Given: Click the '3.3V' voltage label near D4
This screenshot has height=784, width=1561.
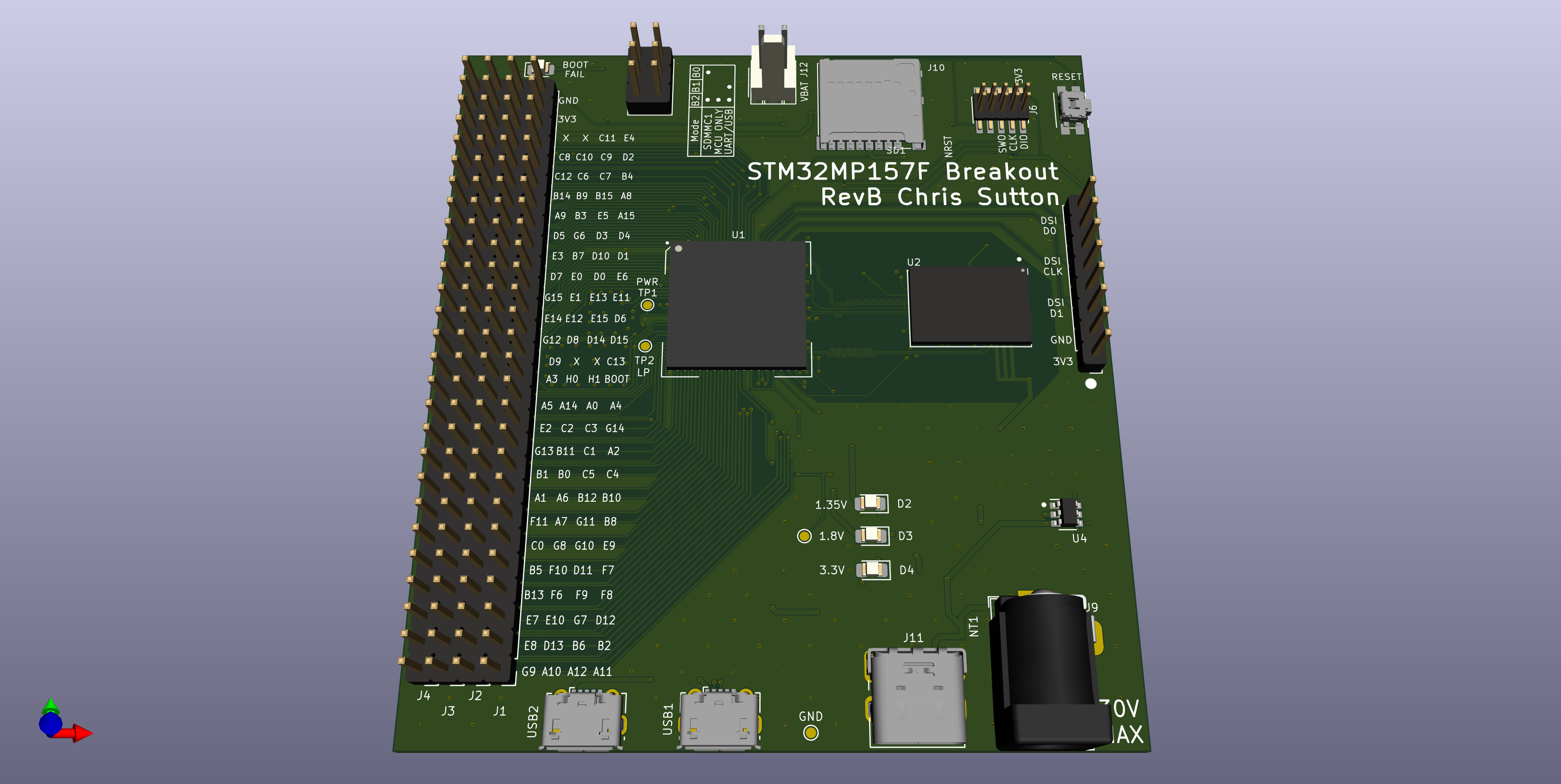Looking at the screenshot, I should (x=831, y=570).
